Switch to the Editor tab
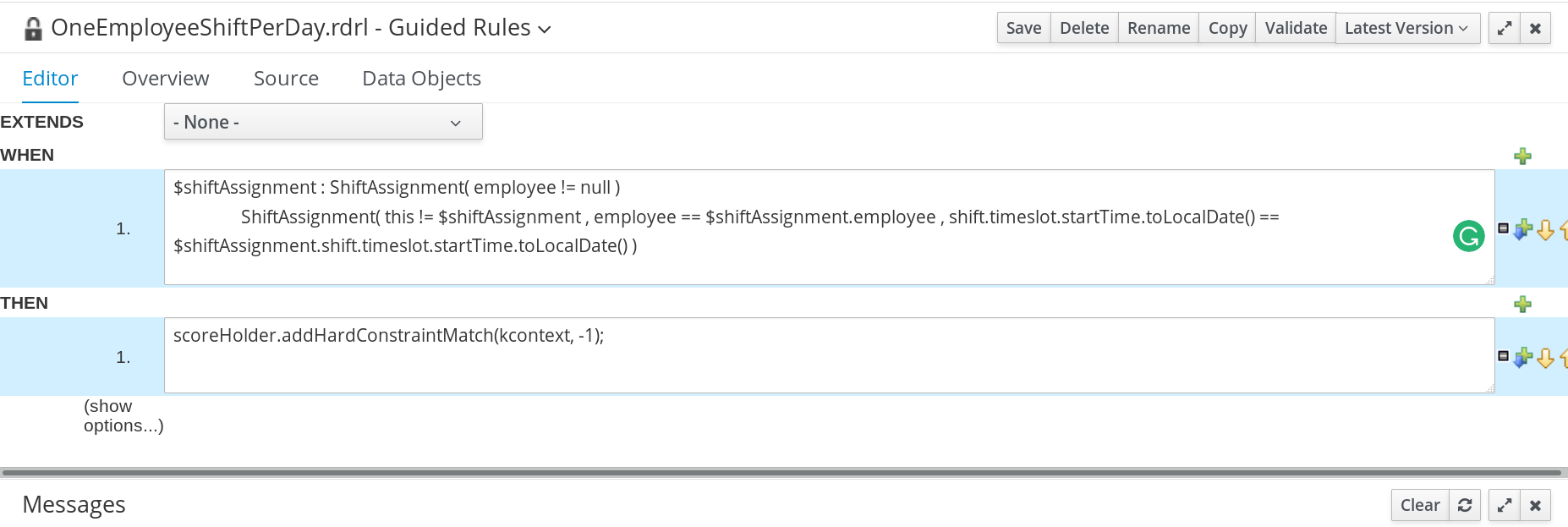Viewport: 1568px width, 527px height. tap(50, 79)
